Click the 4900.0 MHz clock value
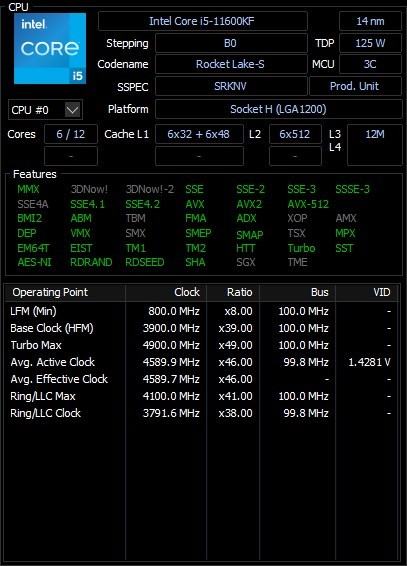 click(171, 345)
